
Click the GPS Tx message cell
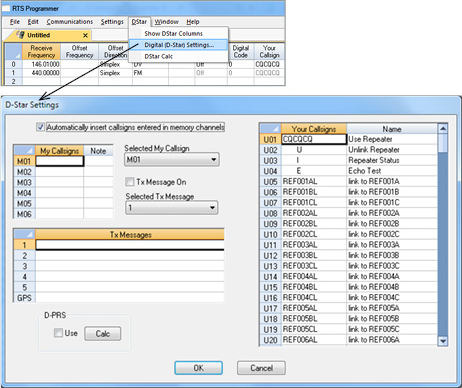pyautogui.click(x=130, y=298)
